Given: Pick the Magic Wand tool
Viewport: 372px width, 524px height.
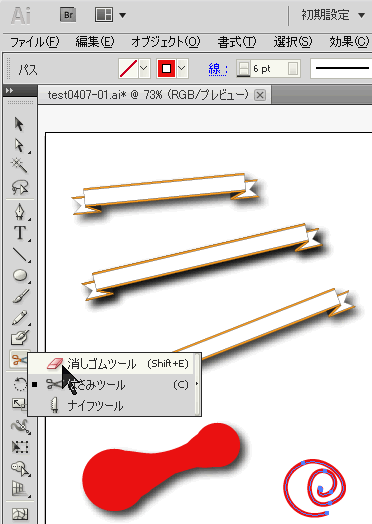Looking at the screenshot, I should pos(19,165).
